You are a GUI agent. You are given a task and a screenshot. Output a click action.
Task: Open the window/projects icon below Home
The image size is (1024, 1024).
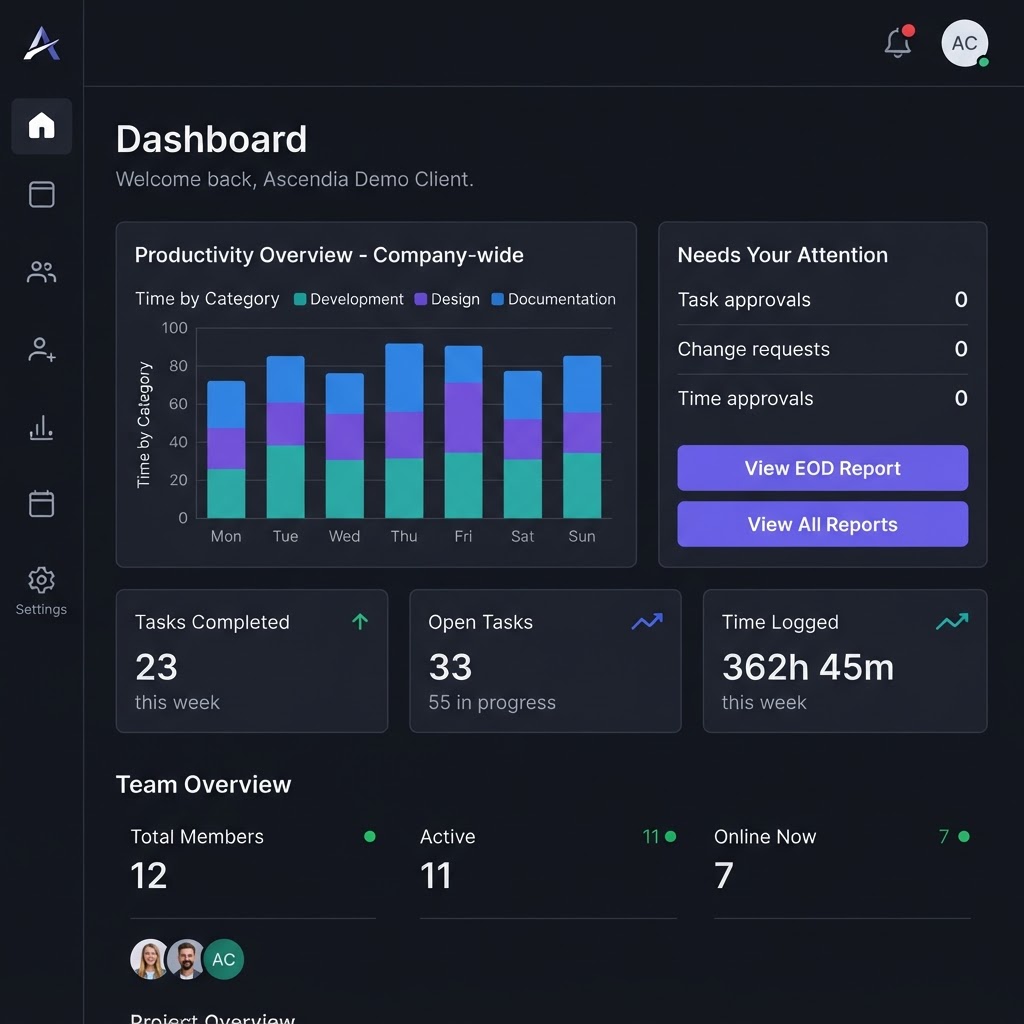[42, 195]
